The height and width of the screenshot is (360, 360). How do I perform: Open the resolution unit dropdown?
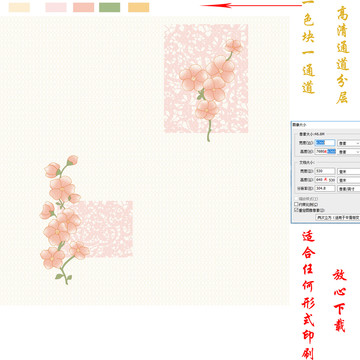coord(349,189)
